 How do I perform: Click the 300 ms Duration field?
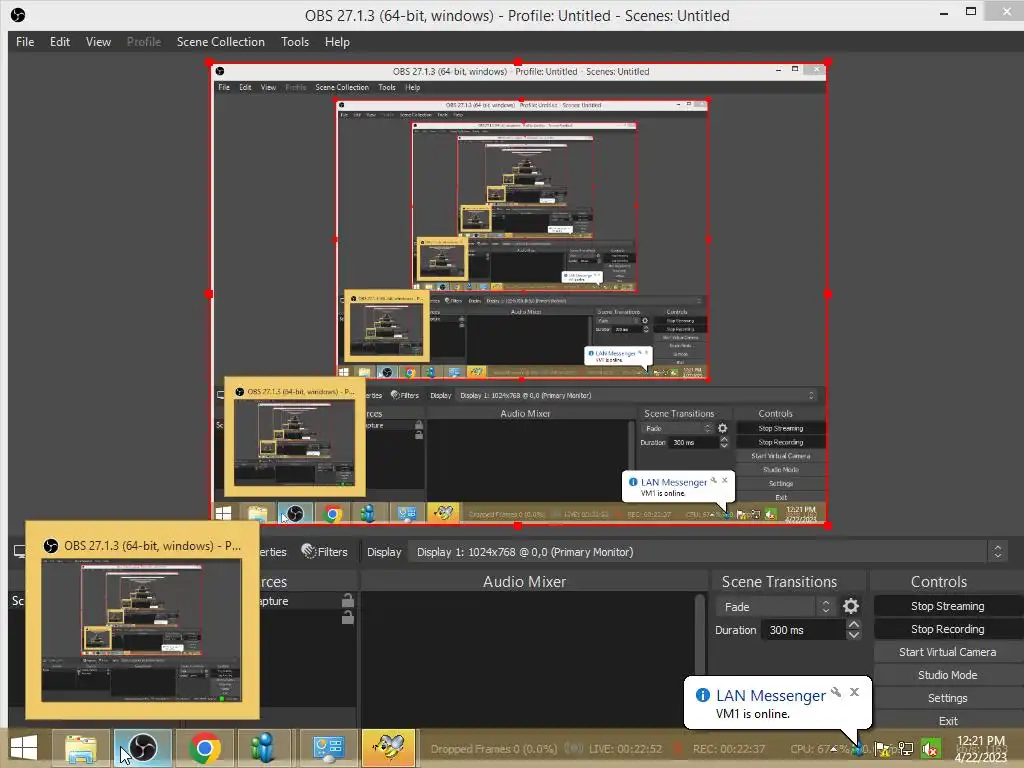click(803, 630)
